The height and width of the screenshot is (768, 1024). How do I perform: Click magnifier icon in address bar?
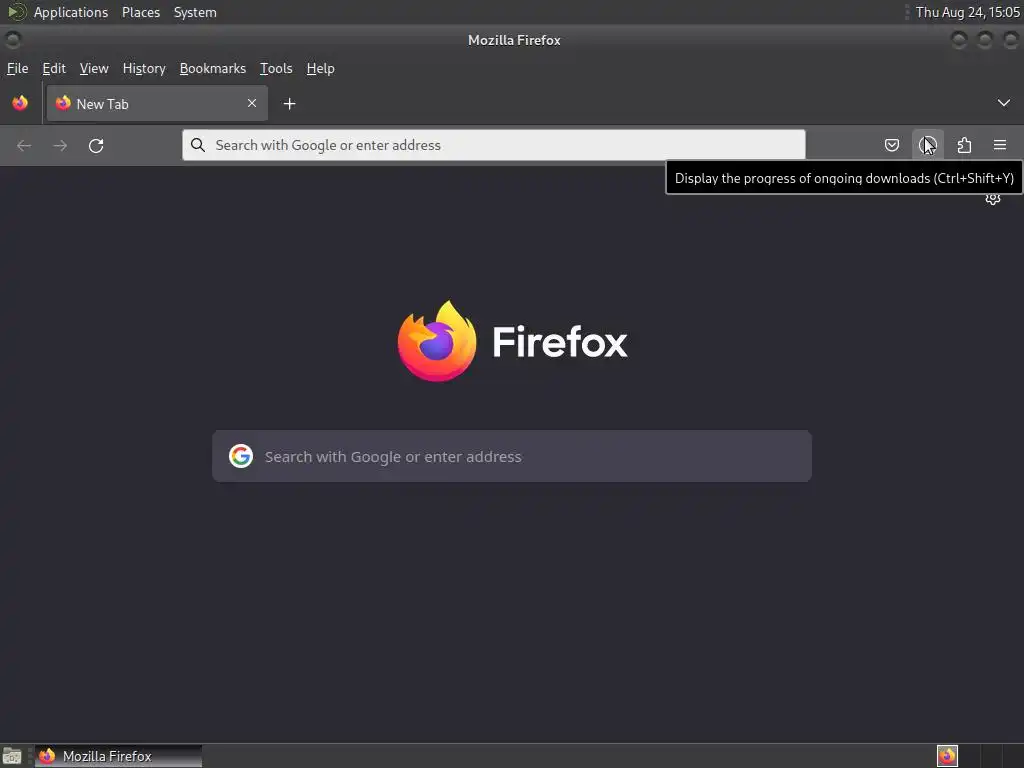(198, 145)
